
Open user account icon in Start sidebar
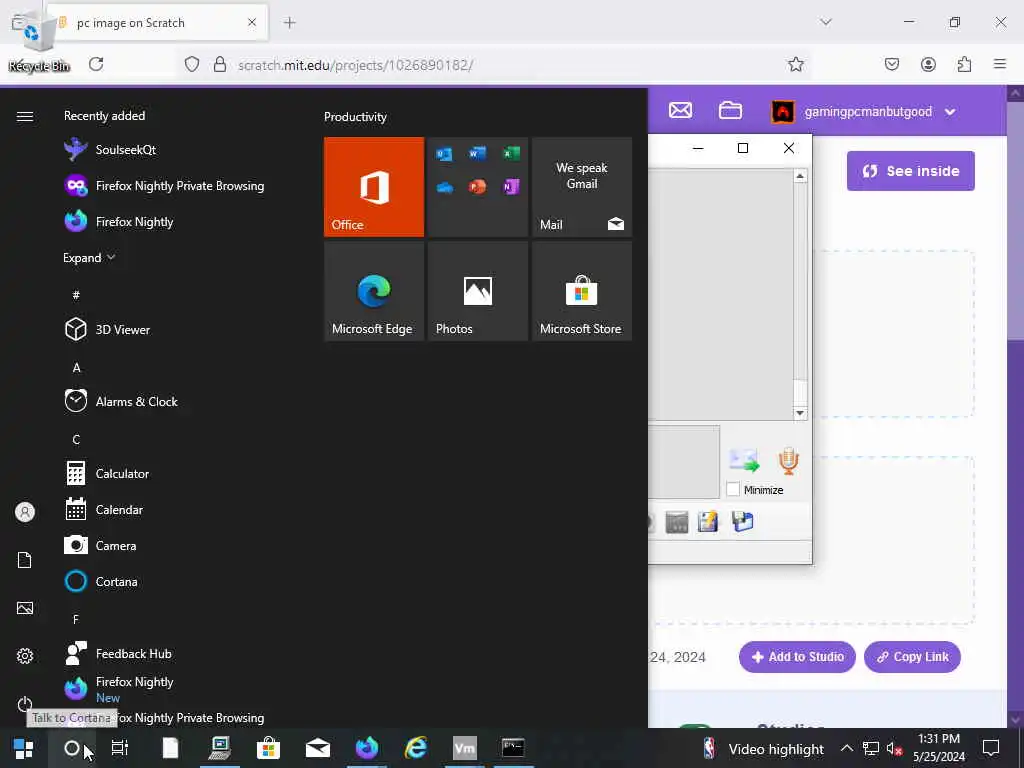pos(25,512)
